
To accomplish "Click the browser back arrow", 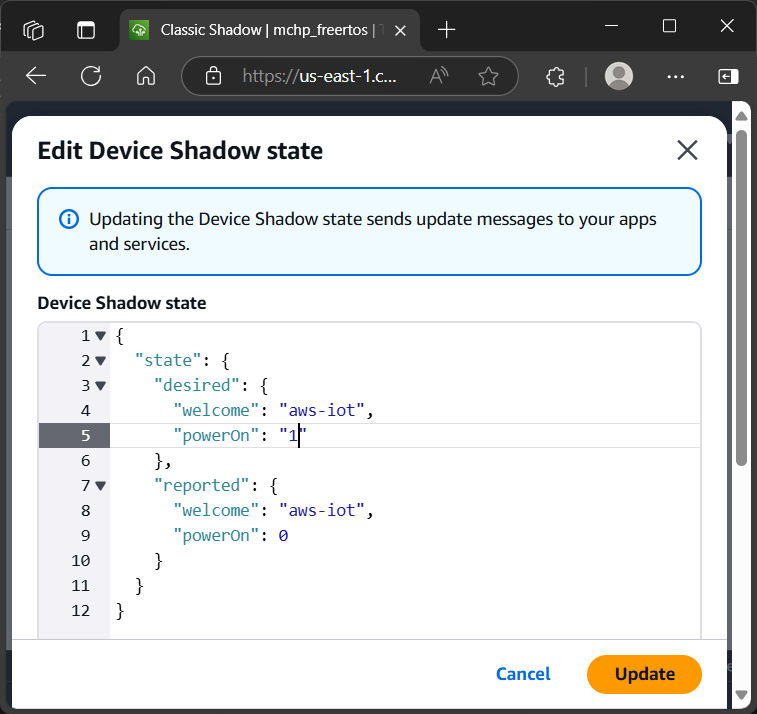I will [36, 76].
